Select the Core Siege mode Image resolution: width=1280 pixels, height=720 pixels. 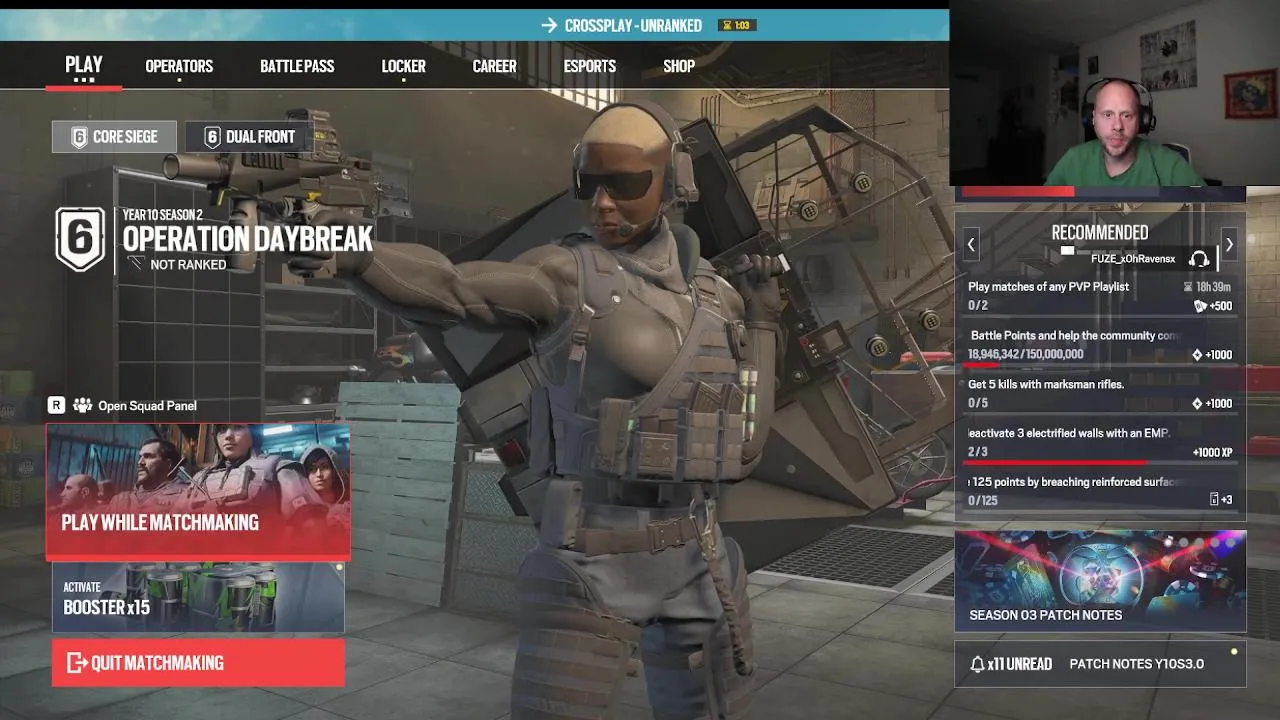coord(114,137)
